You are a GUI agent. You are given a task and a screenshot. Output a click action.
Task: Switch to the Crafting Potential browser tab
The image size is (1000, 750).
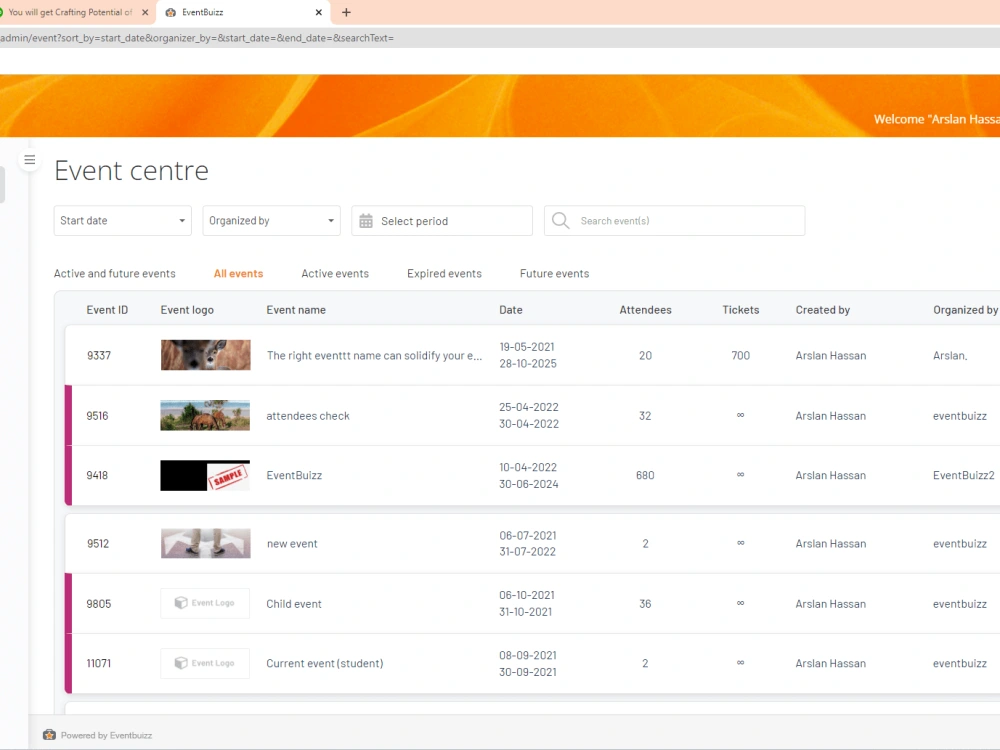point(70,12)
